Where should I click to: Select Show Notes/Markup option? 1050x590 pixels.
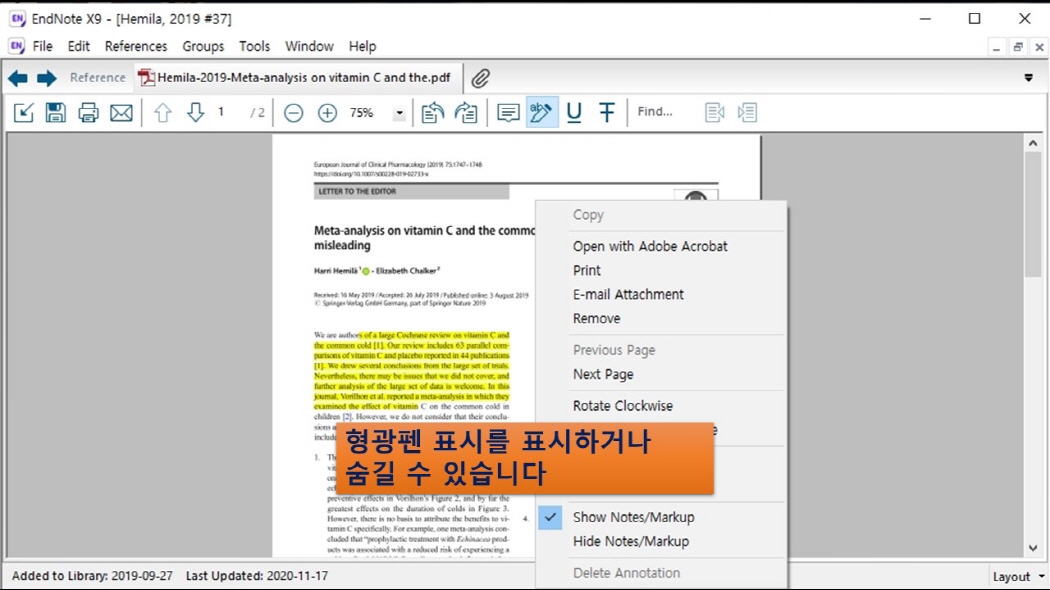coord(633,517)
